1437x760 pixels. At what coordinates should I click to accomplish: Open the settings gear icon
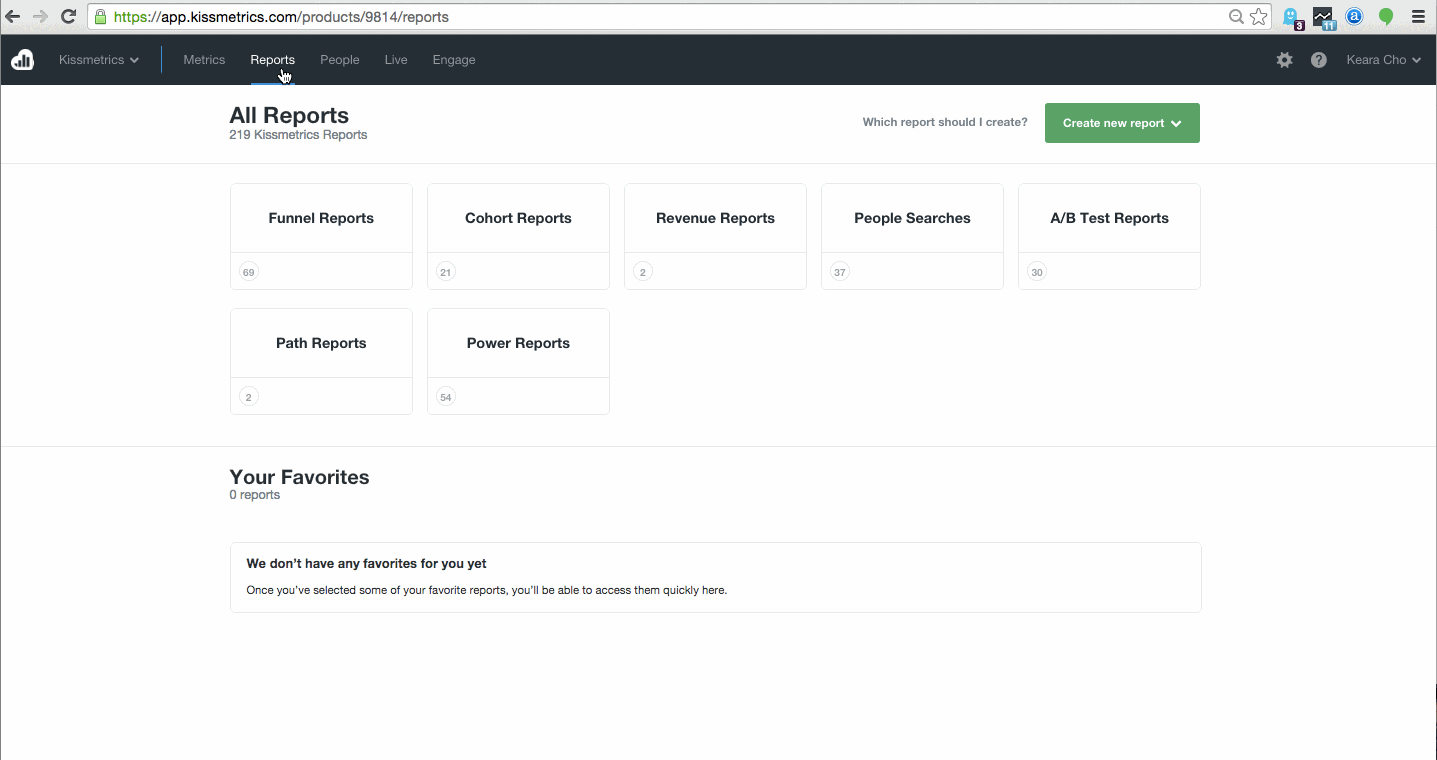1285,60
